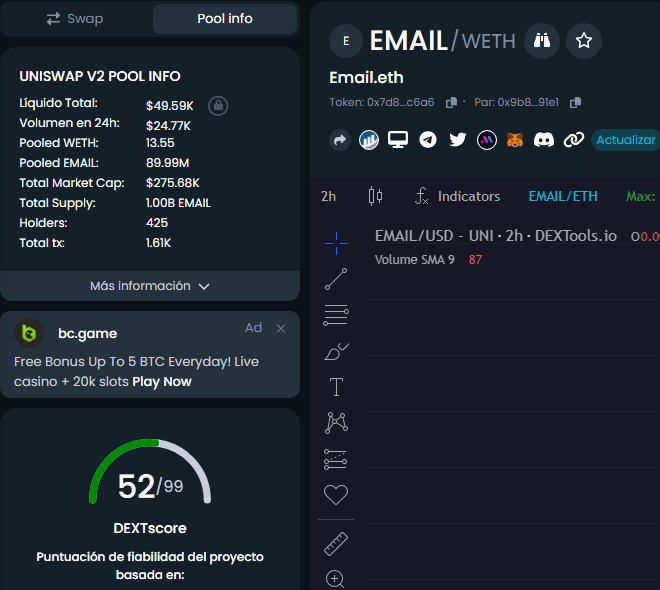Screen dimensions: 660x590
Task: Select the brush drawing tool
Action: coord(336,352)
